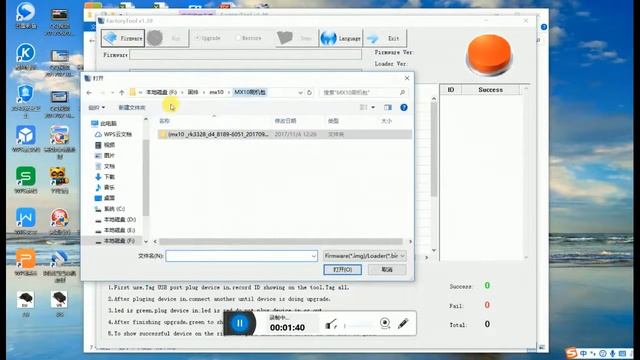Click the mx10 breadcrumb in address bar
640x360 pixels.
click(216, 92)
